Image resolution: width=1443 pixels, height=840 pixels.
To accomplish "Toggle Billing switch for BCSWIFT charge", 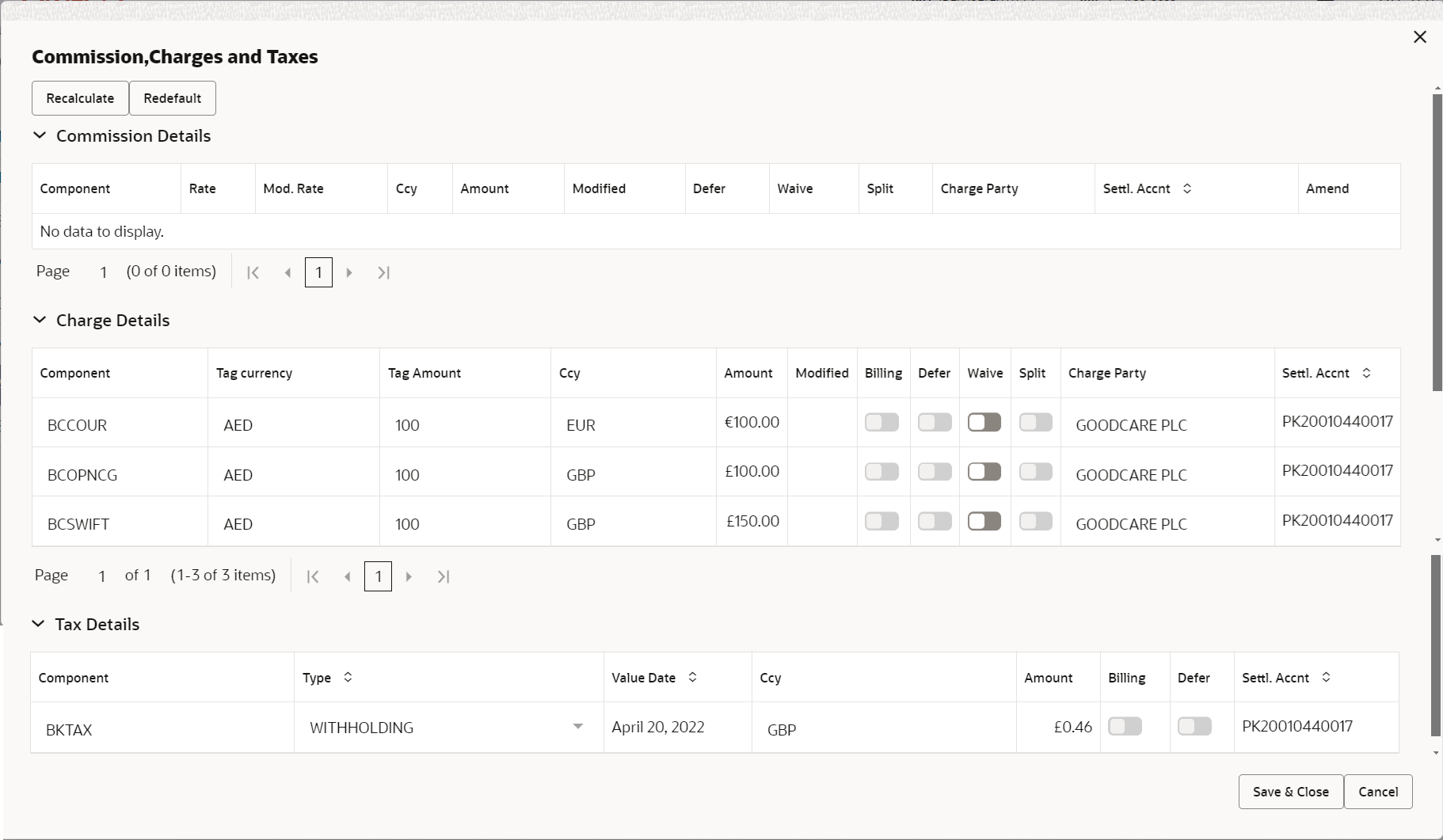I will 882,521.
